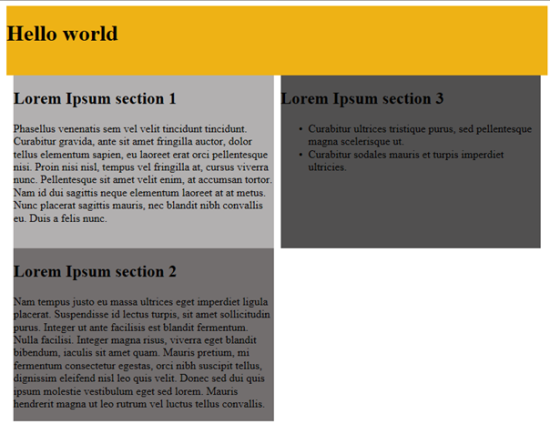Click the paragraph starting 'Phasellus venenatis sem'
550x434 pixels.
[143, 173]
